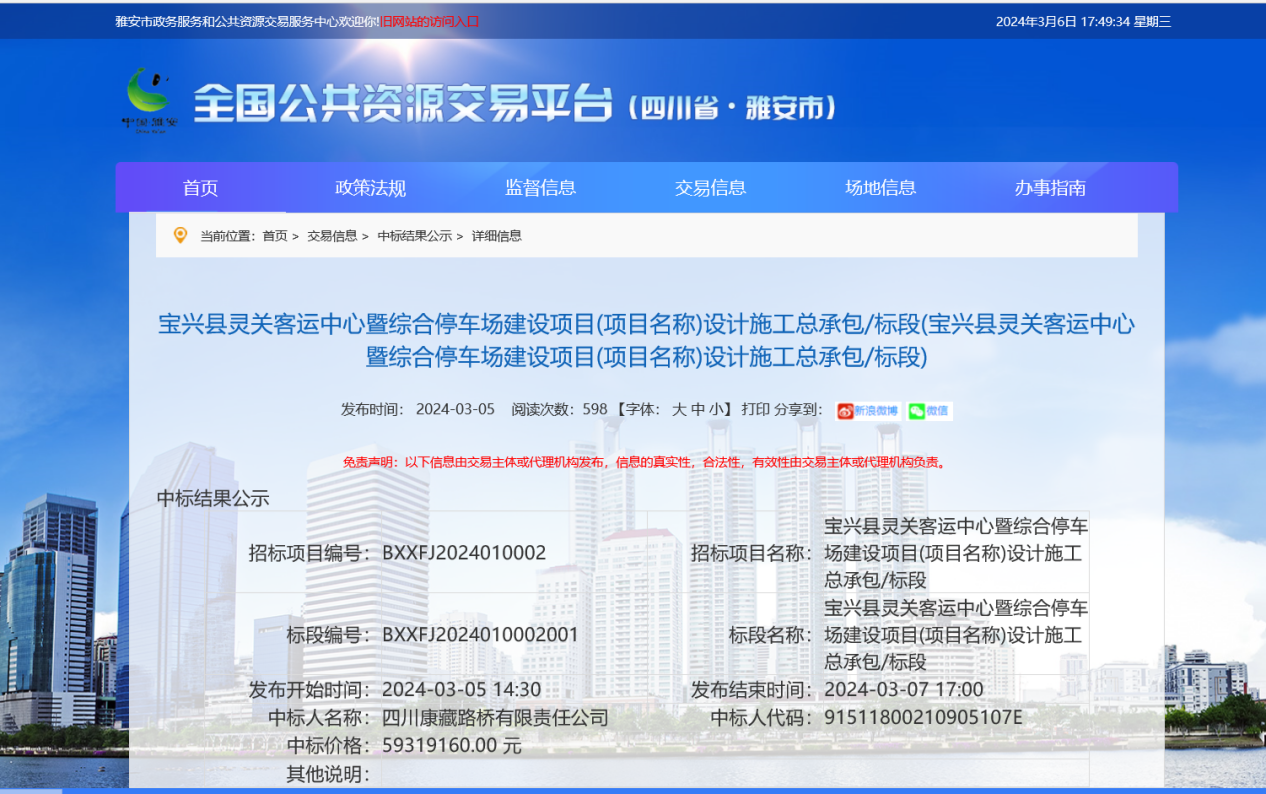Set font size to 中 (medium)
Viewport: 1266px width, 794px height.
pyautogui.click(x=698, y=409)
